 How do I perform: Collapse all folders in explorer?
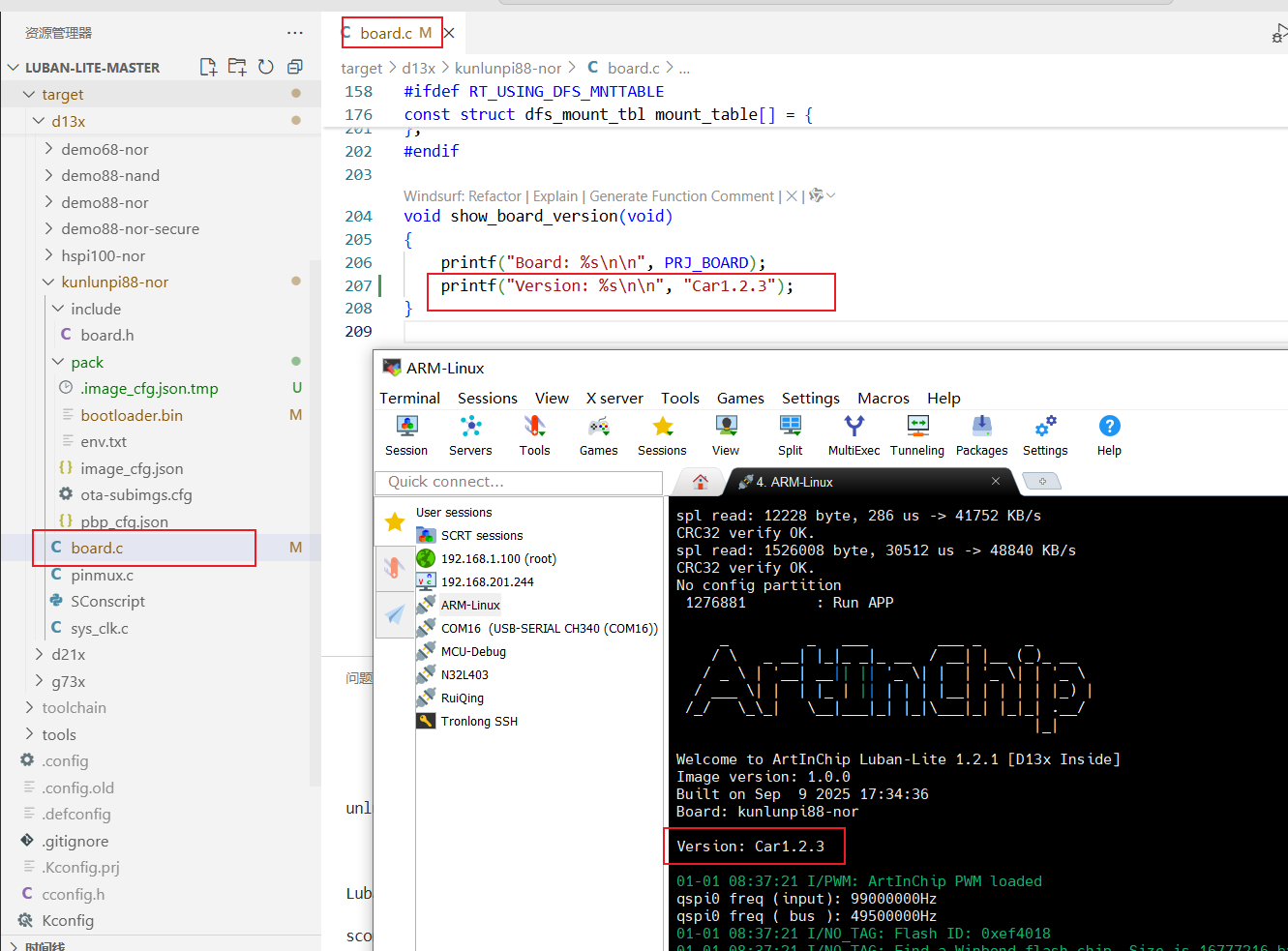(x=295, y=67)
